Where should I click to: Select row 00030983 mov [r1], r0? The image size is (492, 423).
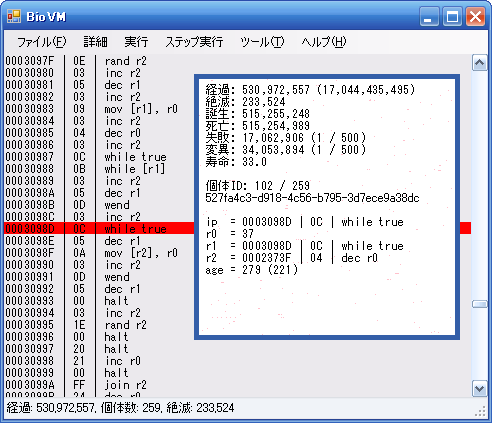pyautogui.click(x=99, y=109)
